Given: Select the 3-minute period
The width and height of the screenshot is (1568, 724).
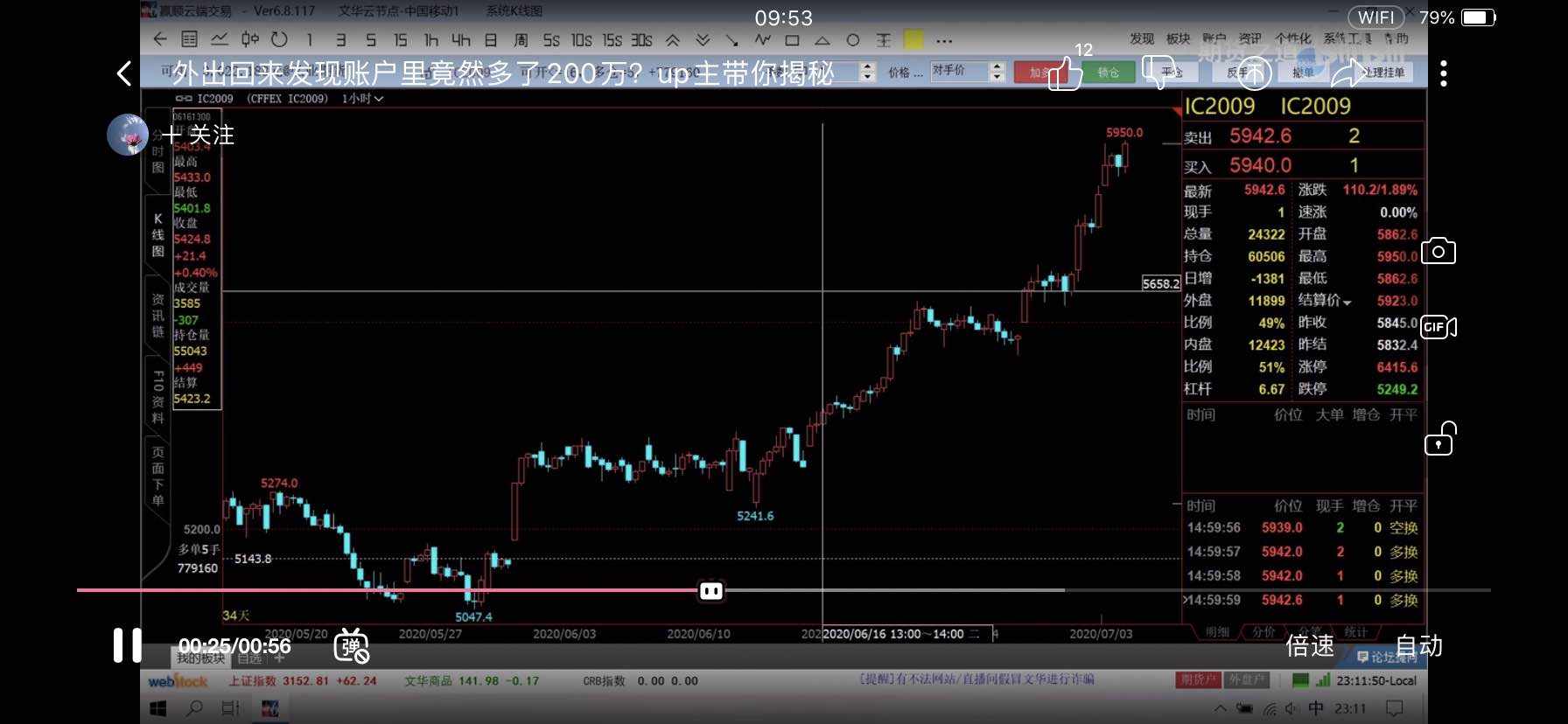Looking at the screenshot, I should (x=341, y=40).
